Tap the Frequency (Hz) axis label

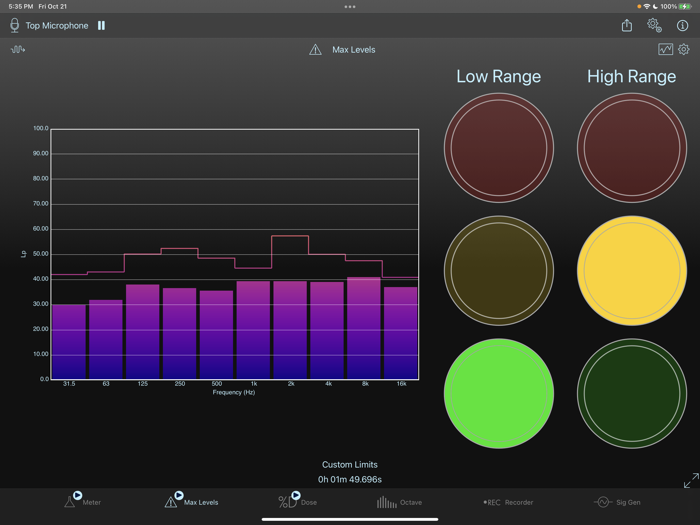(x=233, y=392)
